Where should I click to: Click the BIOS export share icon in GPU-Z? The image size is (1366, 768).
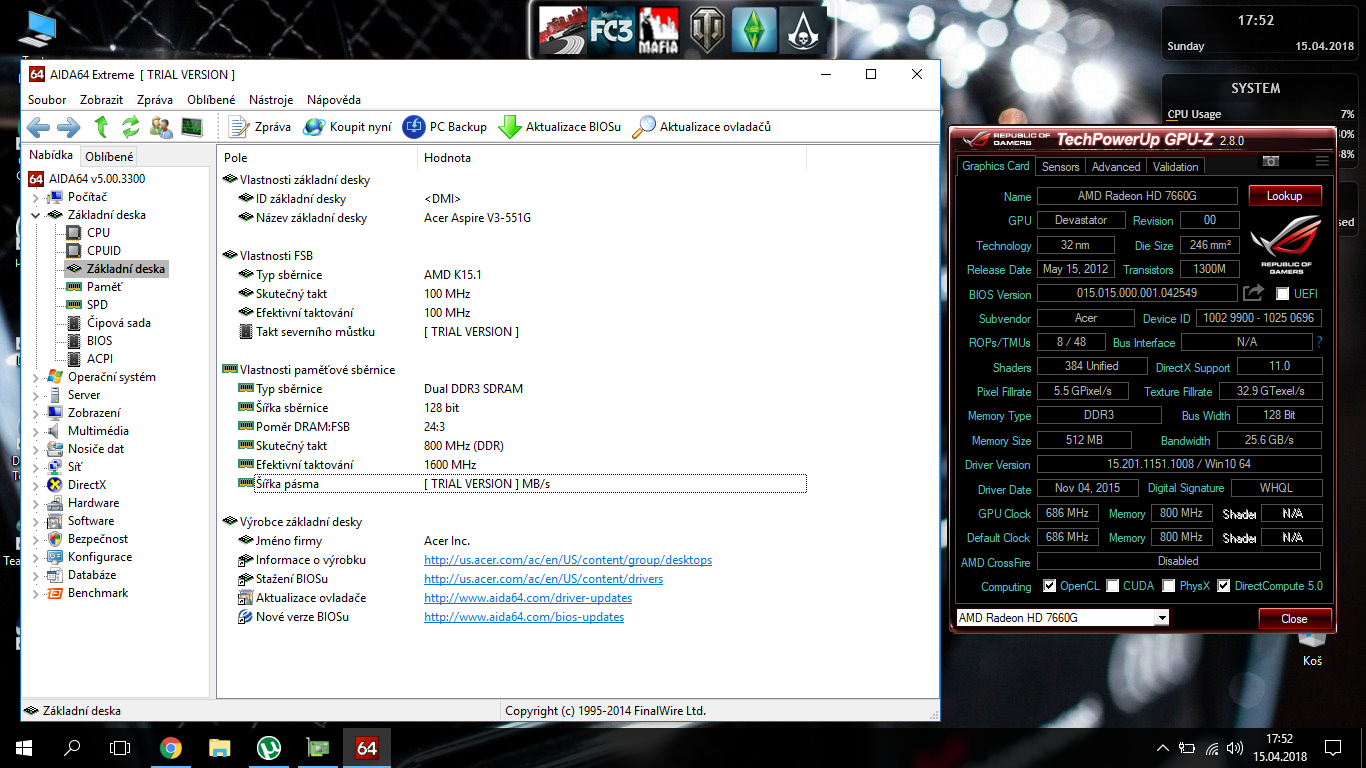tap(1253, 293)
